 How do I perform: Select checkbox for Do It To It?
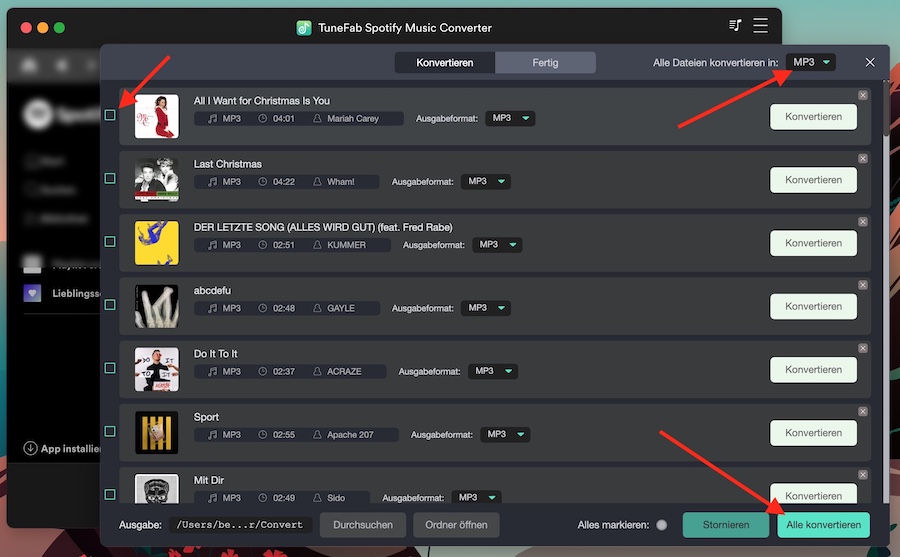tap(110, 368)
